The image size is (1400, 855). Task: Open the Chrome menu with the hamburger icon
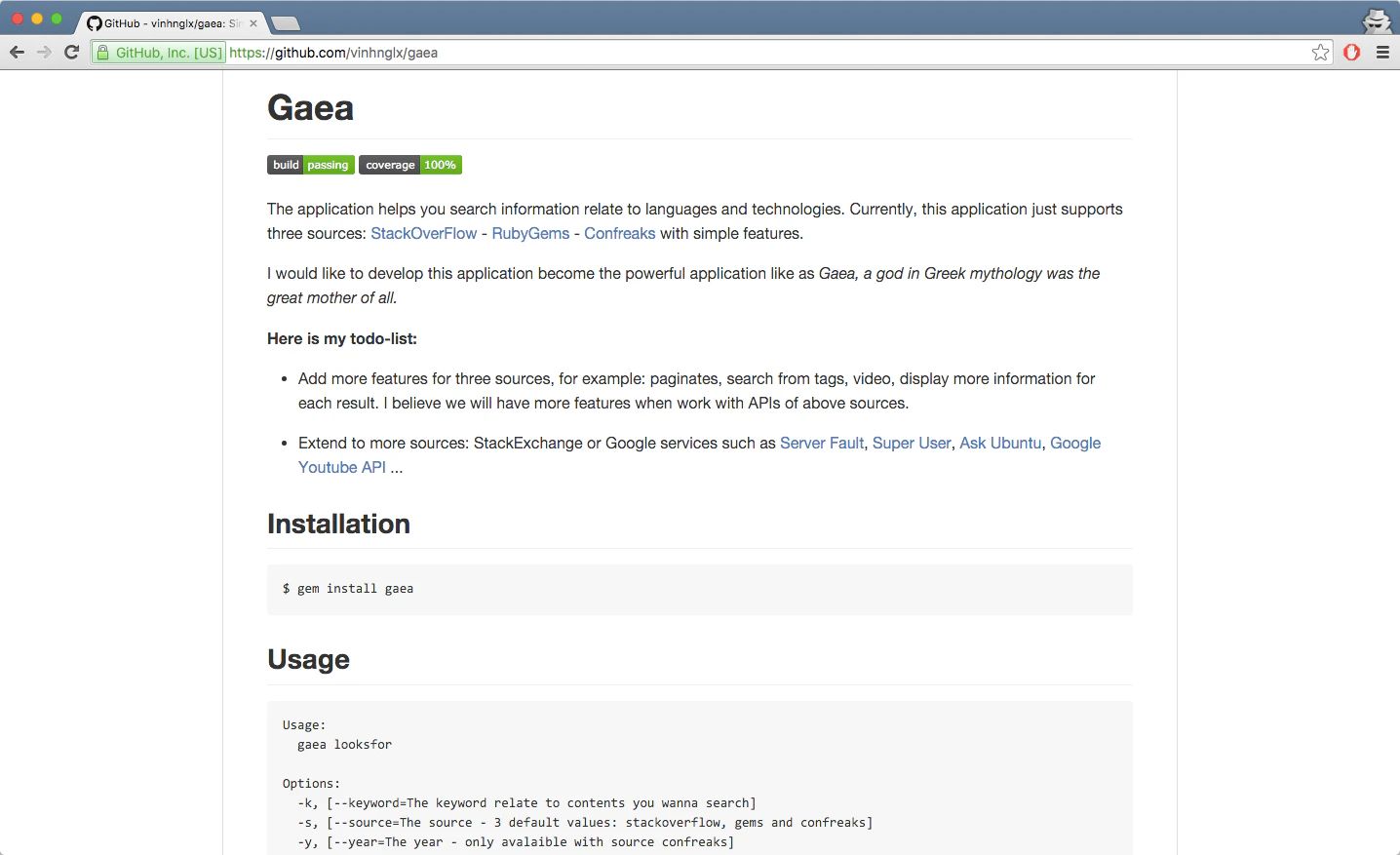[x=1383, y=53]
